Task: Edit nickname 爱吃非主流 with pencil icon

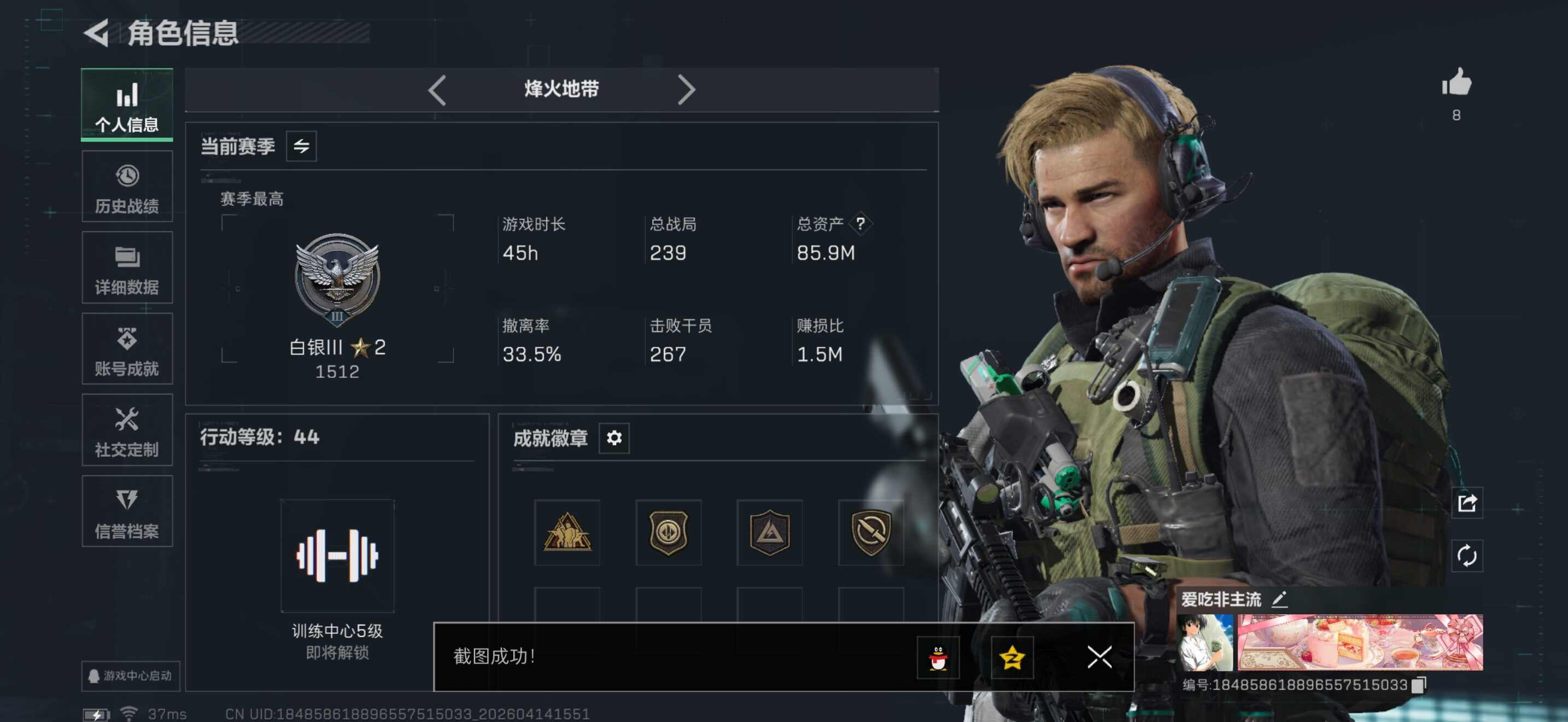Action: tap(1279, 599)
